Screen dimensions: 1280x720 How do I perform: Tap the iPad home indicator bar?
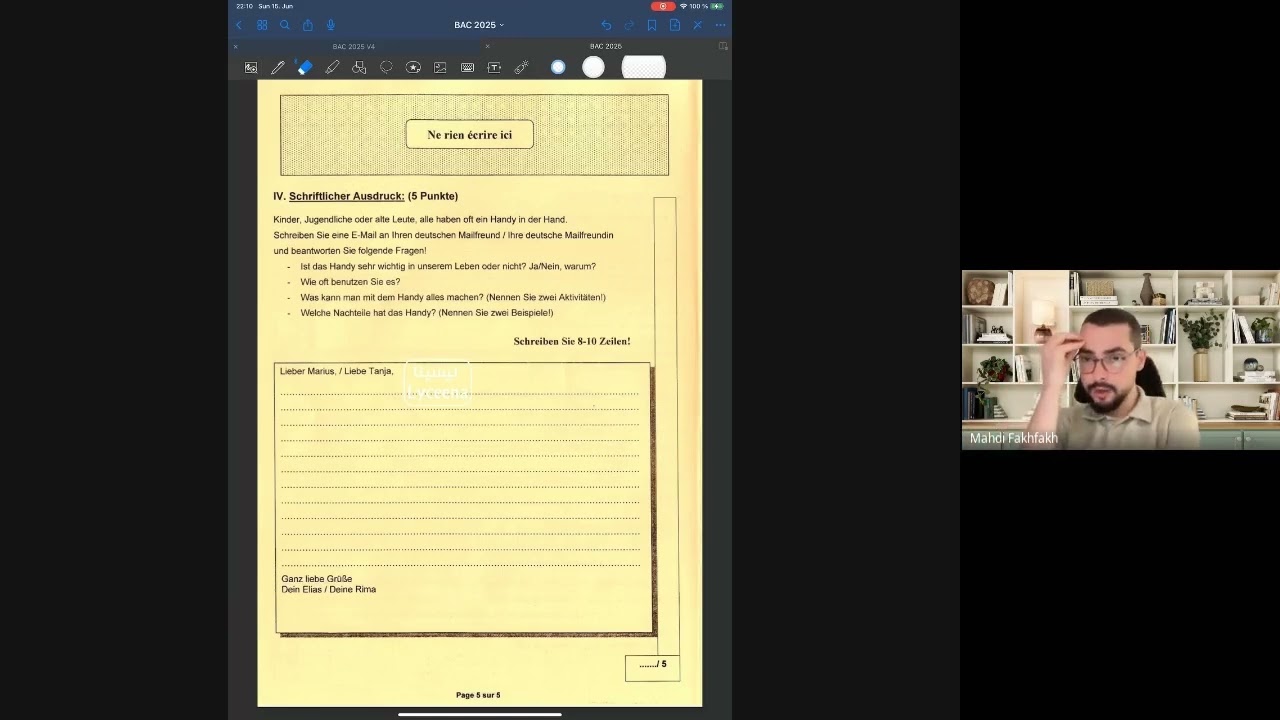point(480,715)
